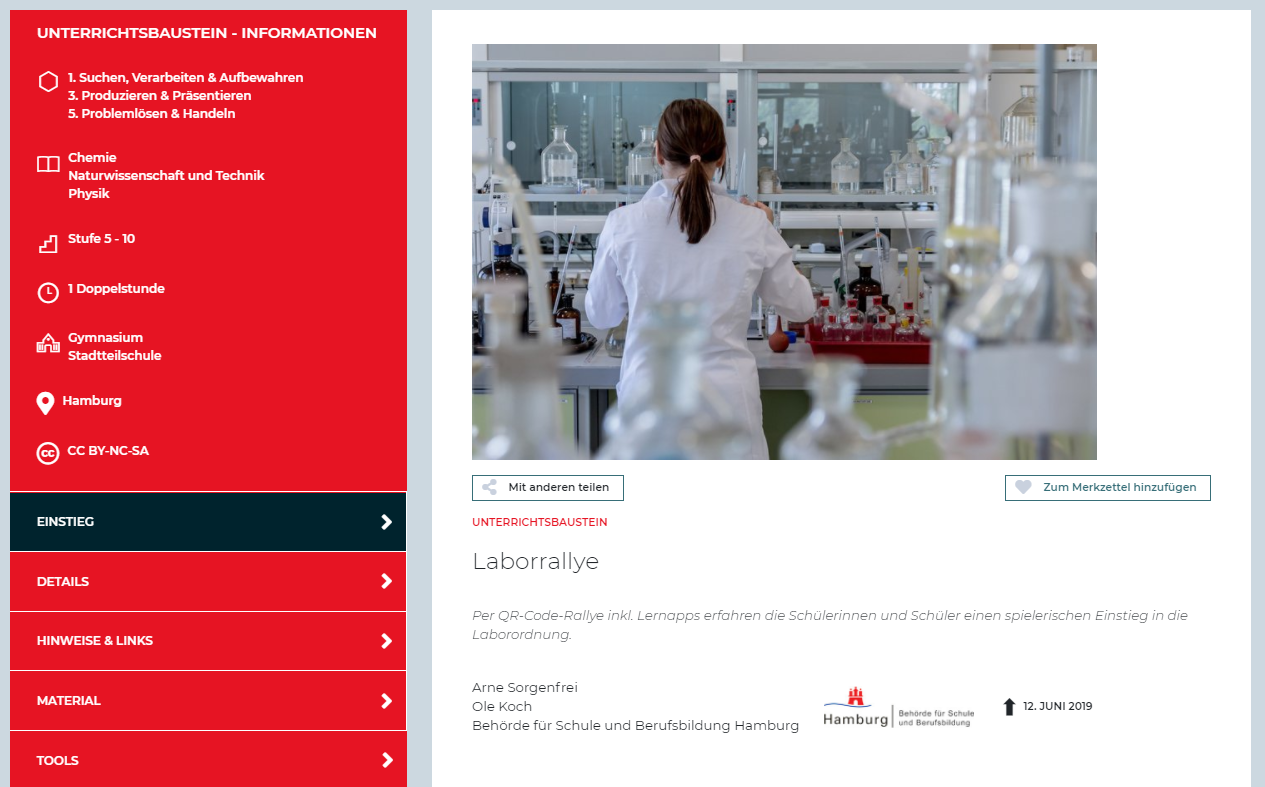Click the school building icon near Gymnasium
Viewport: 1265px width, 787px height.
47,343
